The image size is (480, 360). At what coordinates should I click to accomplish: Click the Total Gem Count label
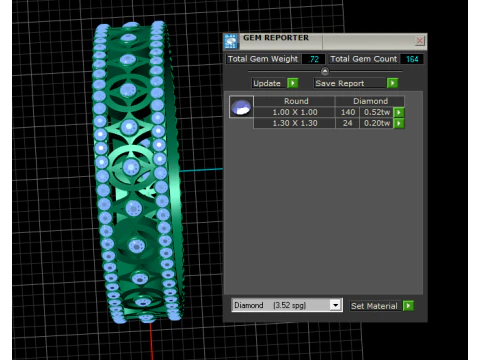(x=364, y=59)
